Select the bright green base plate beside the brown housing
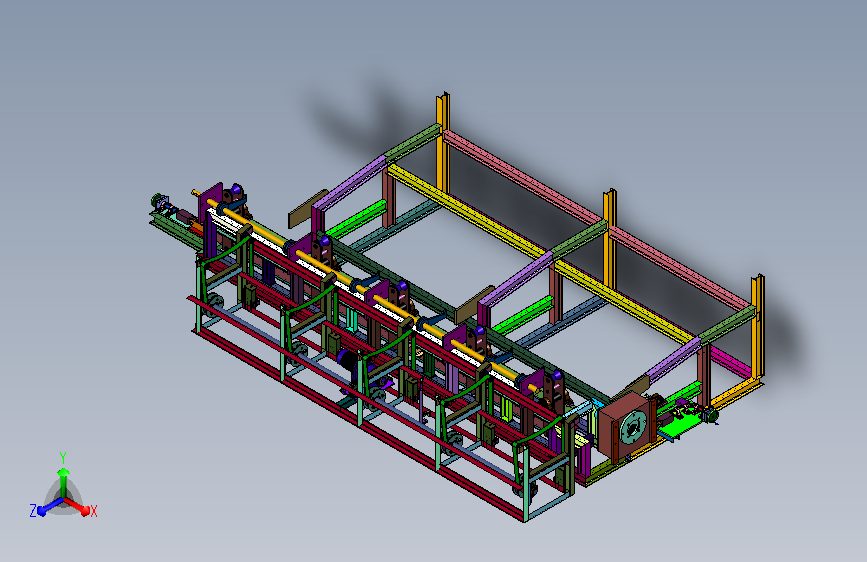This screenshot has height=562, width=867. pyautogui.click(x=680, y=426)
